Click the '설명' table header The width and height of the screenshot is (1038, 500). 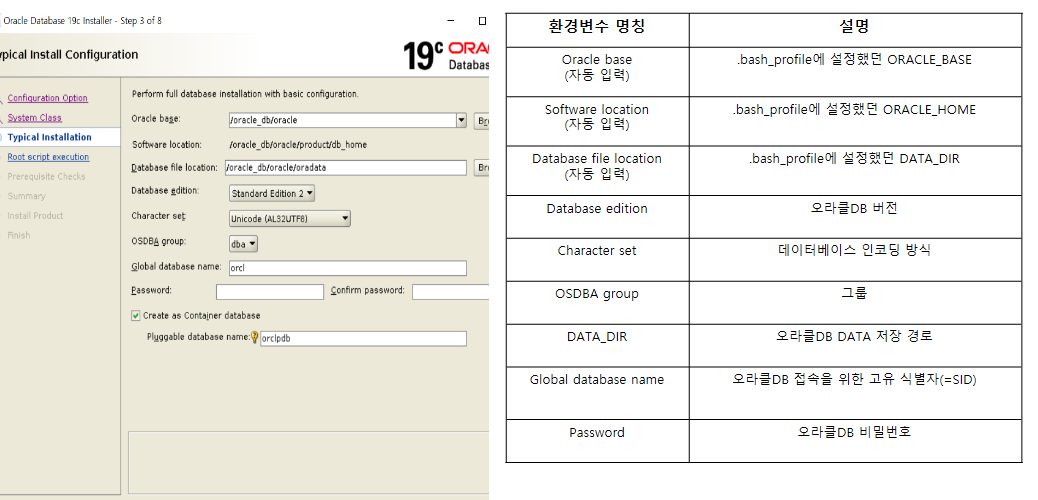click(x=855, y=30)
